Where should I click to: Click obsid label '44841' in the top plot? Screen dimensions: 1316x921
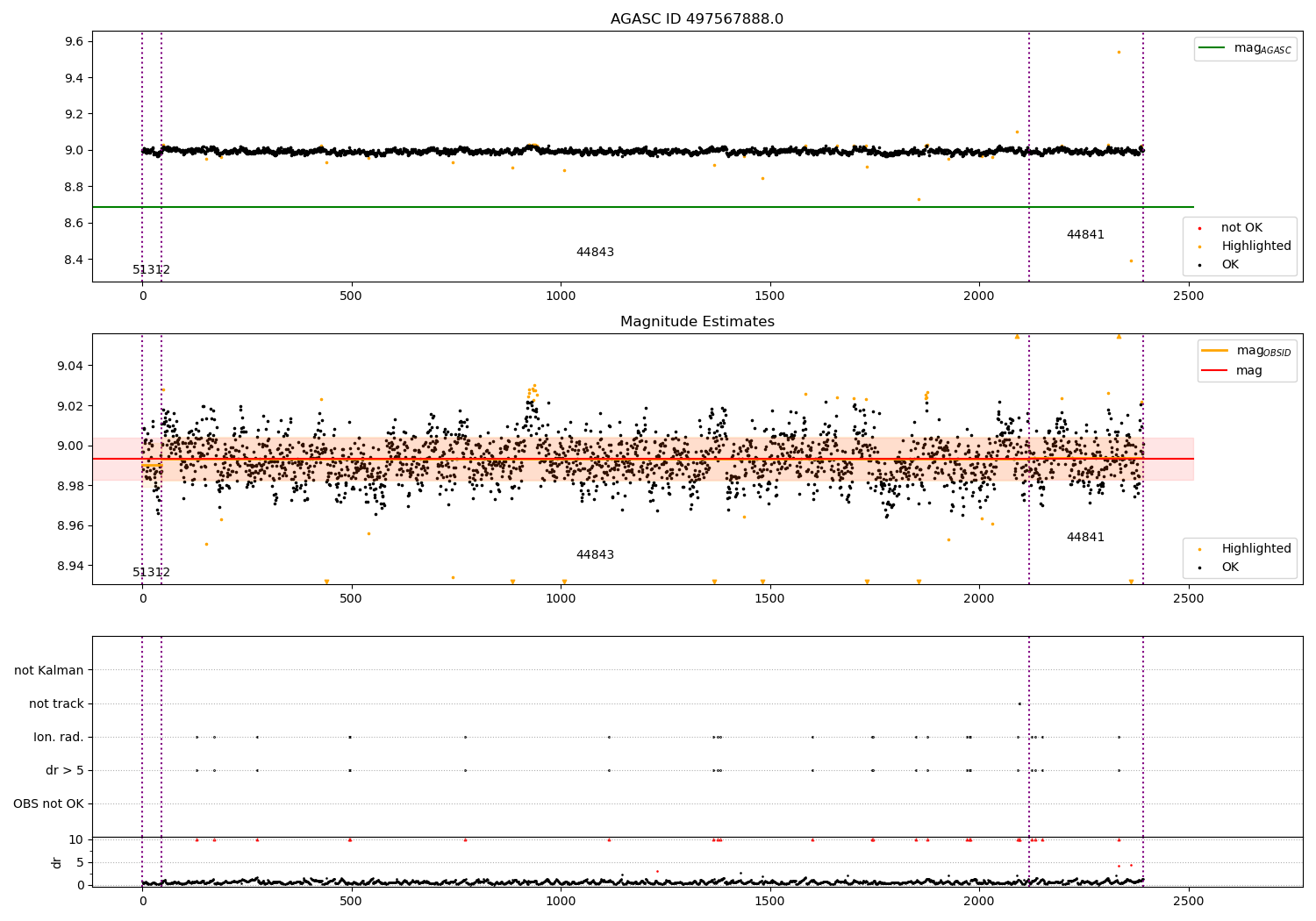tap(1085, 235)
